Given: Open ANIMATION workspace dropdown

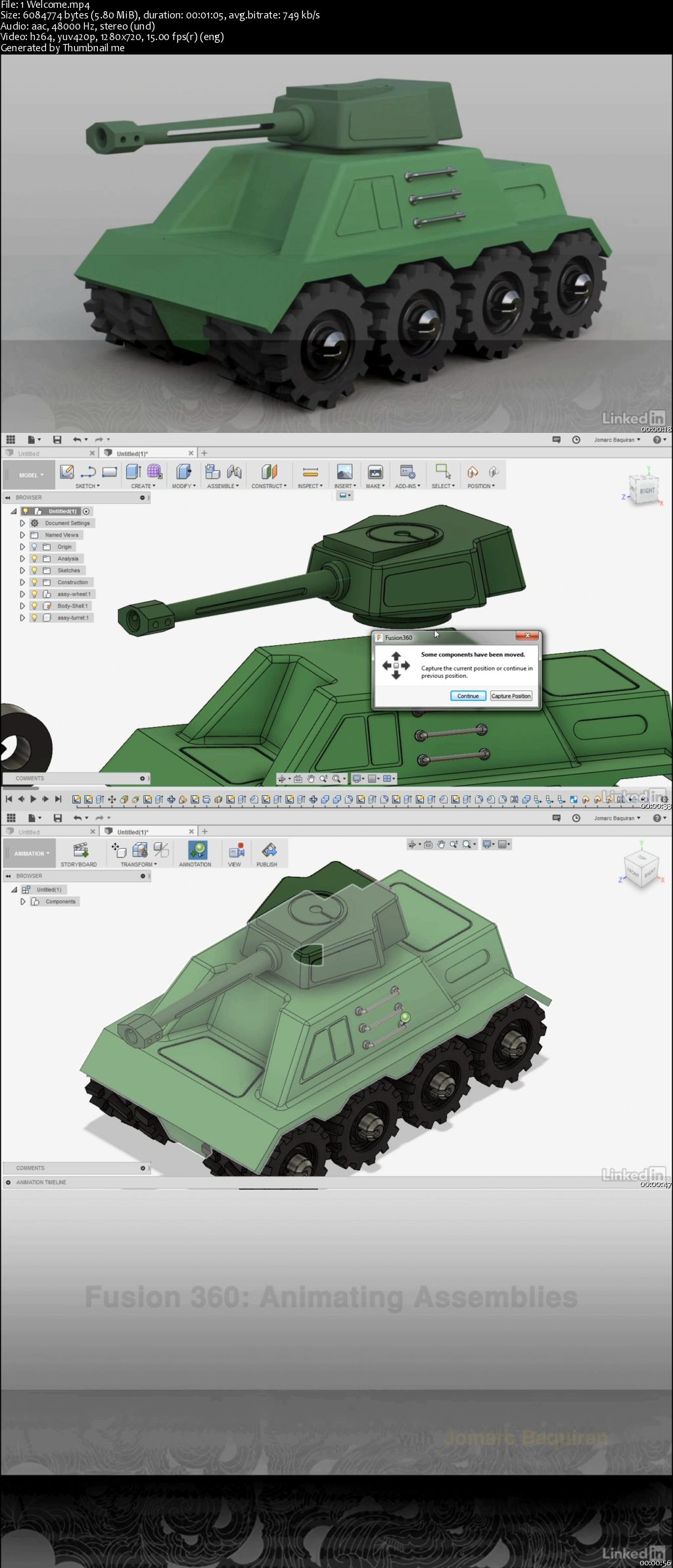Looking at the screenshot, I should [x=29, y=853].
